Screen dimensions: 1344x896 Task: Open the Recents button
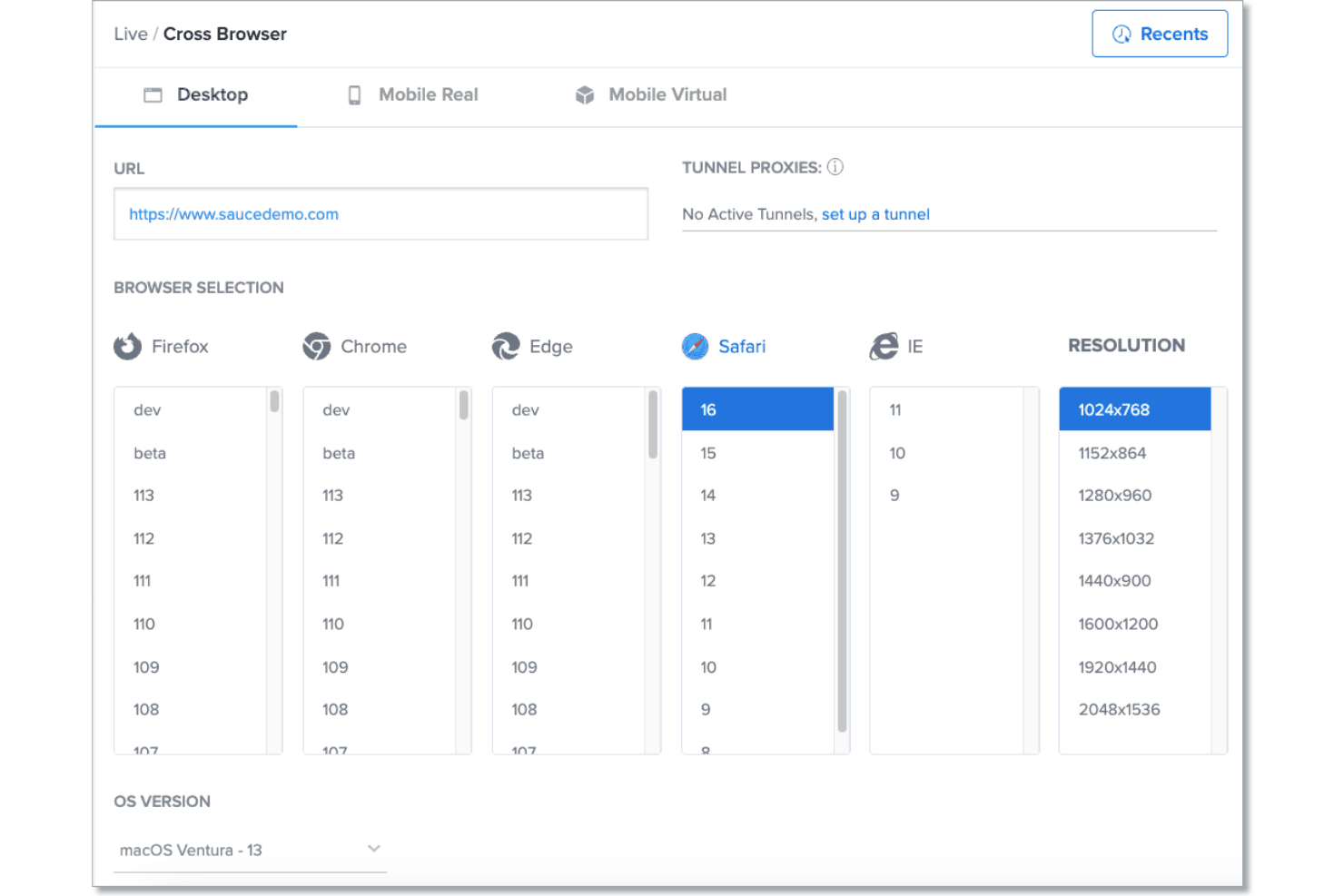click(1160, 34)
